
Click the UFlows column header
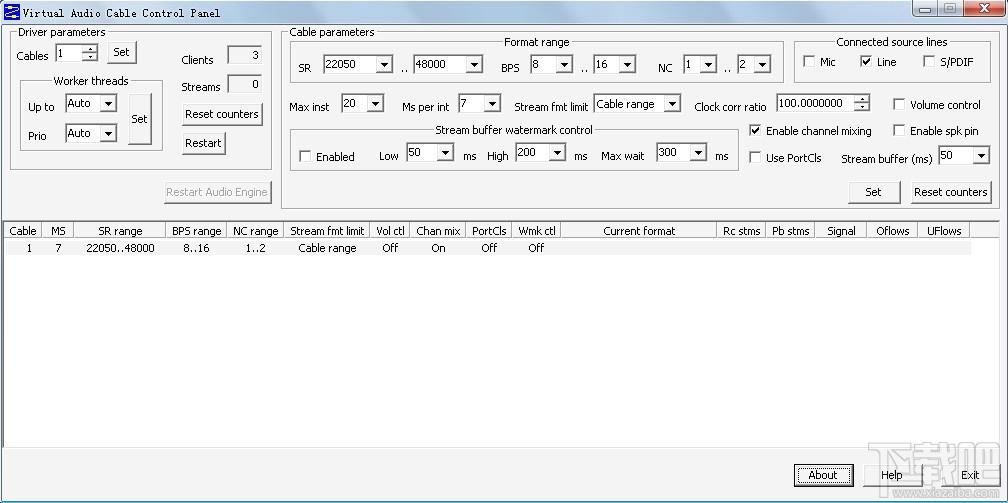pos(944,230)
